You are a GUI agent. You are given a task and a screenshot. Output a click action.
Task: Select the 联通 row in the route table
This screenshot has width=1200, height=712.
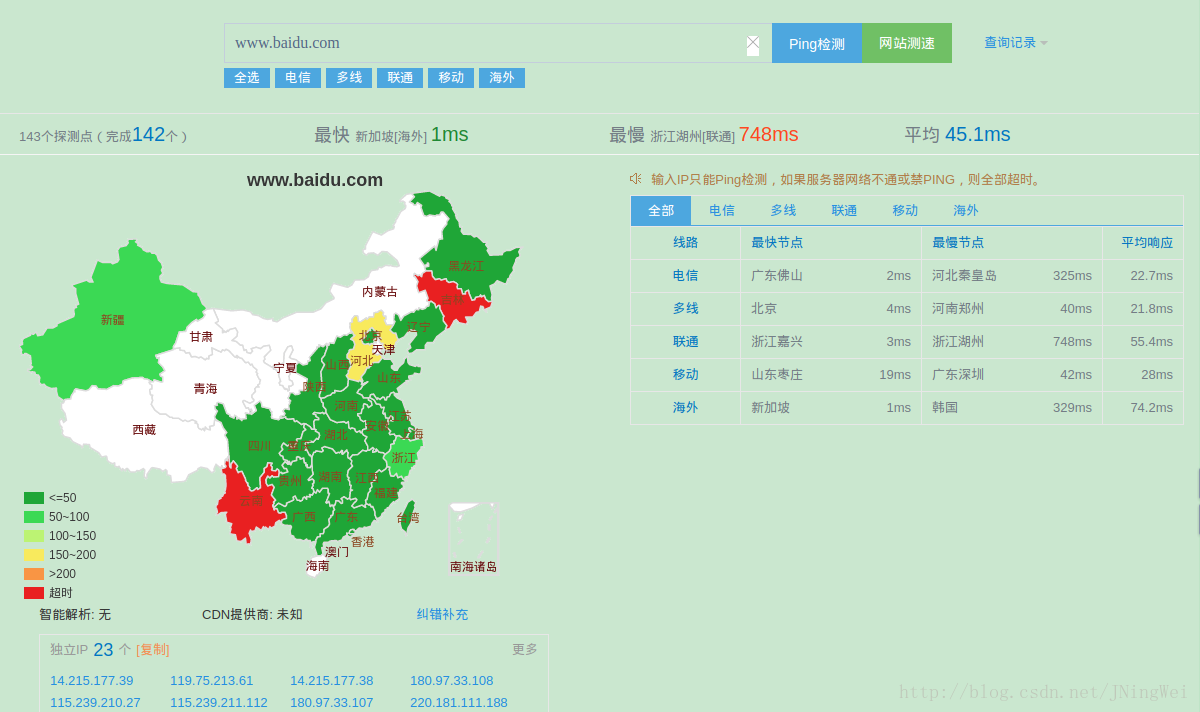pos(907,342)
